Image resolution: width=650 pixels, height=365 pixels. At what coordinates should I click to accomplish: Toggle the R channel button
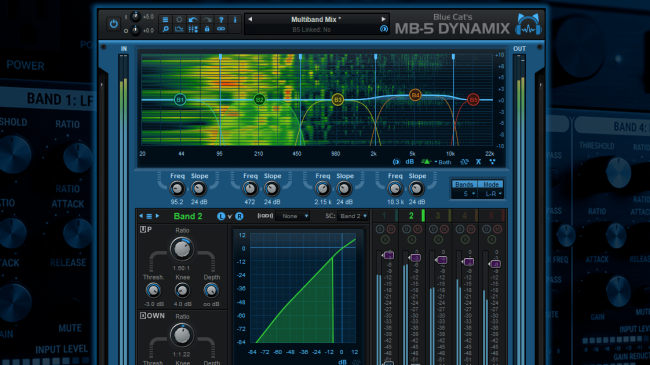coord(239,216)
